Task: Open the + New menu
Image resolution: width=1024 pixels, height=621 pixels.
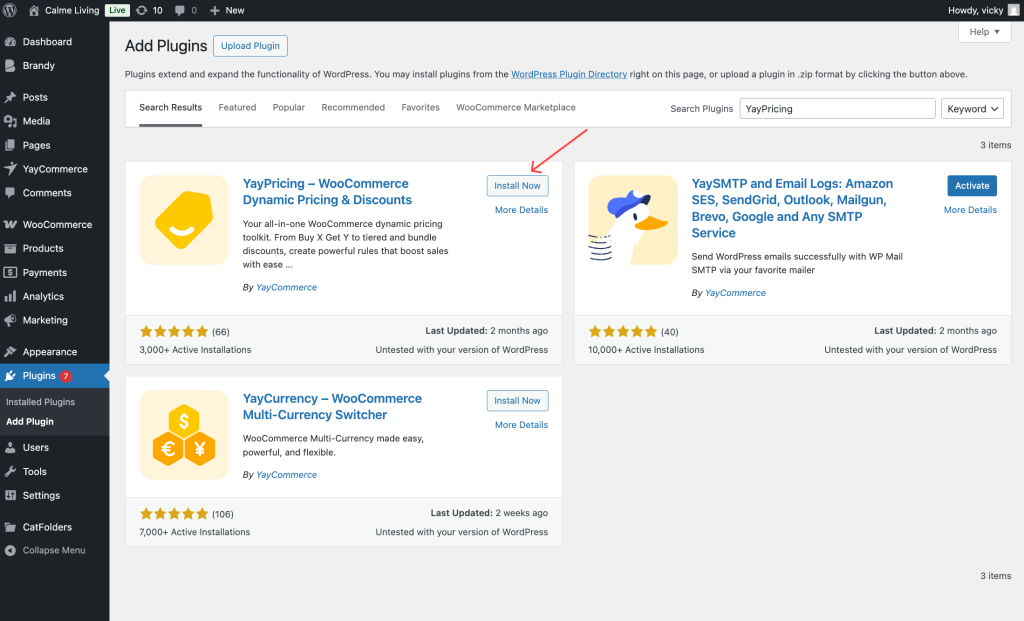Action: coord(224,10)
